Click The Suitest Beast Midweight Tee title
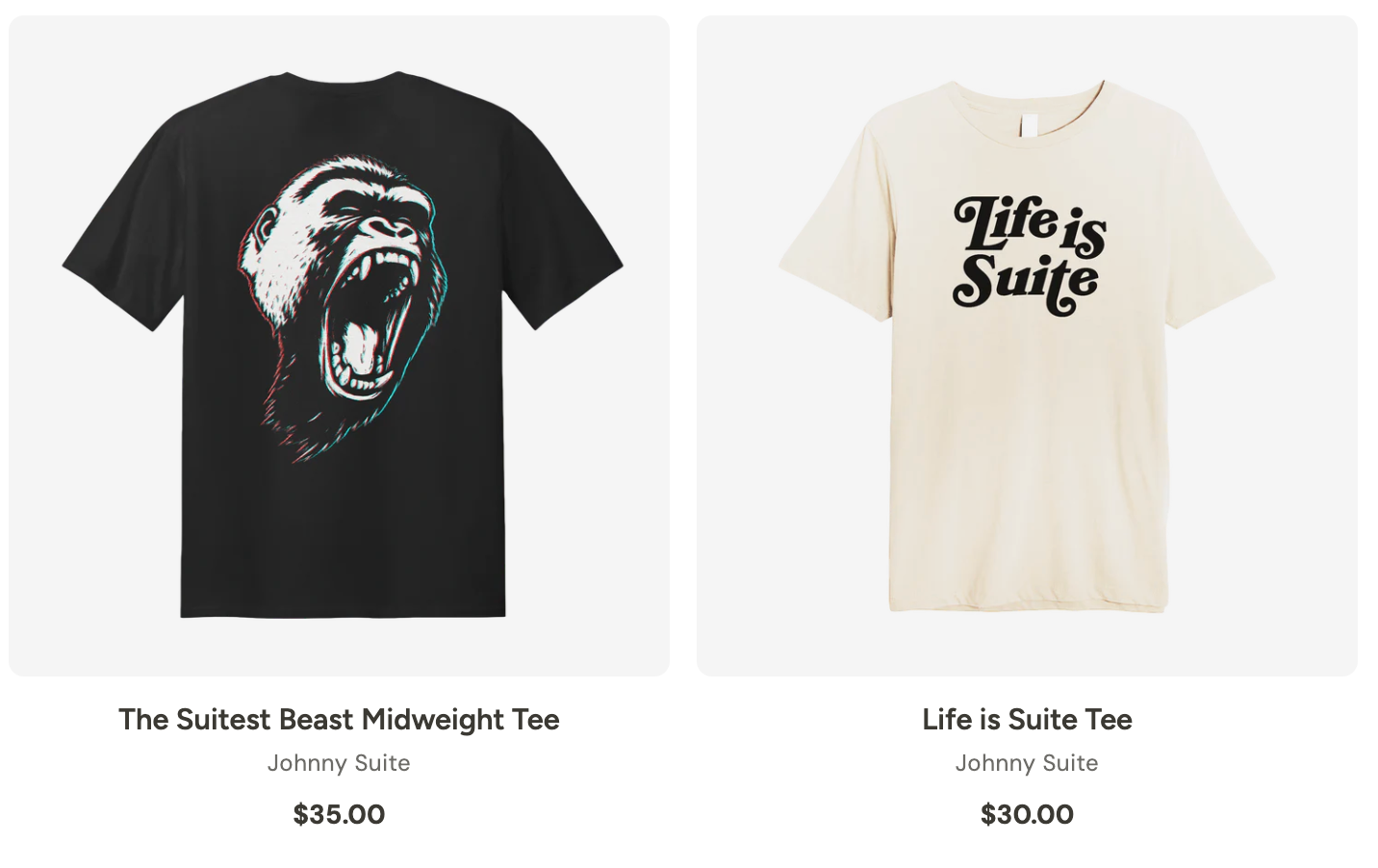 coord(339,719)
